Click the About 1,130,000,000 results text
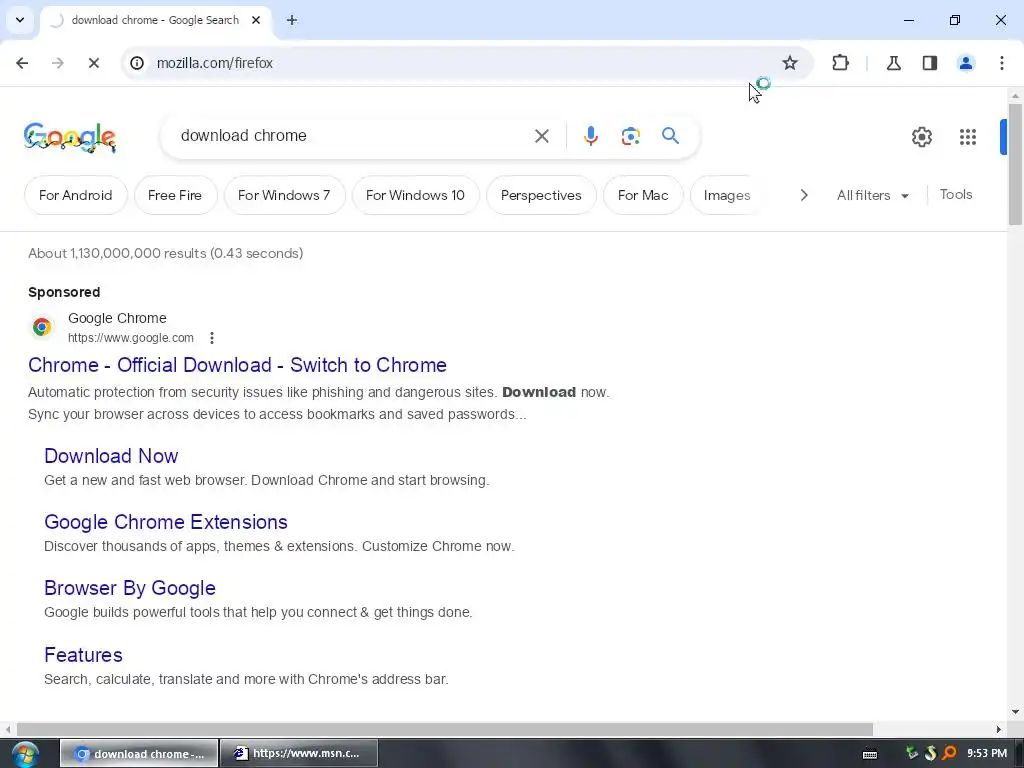This screenshot has height=768, width=1024. click(165, 253)
